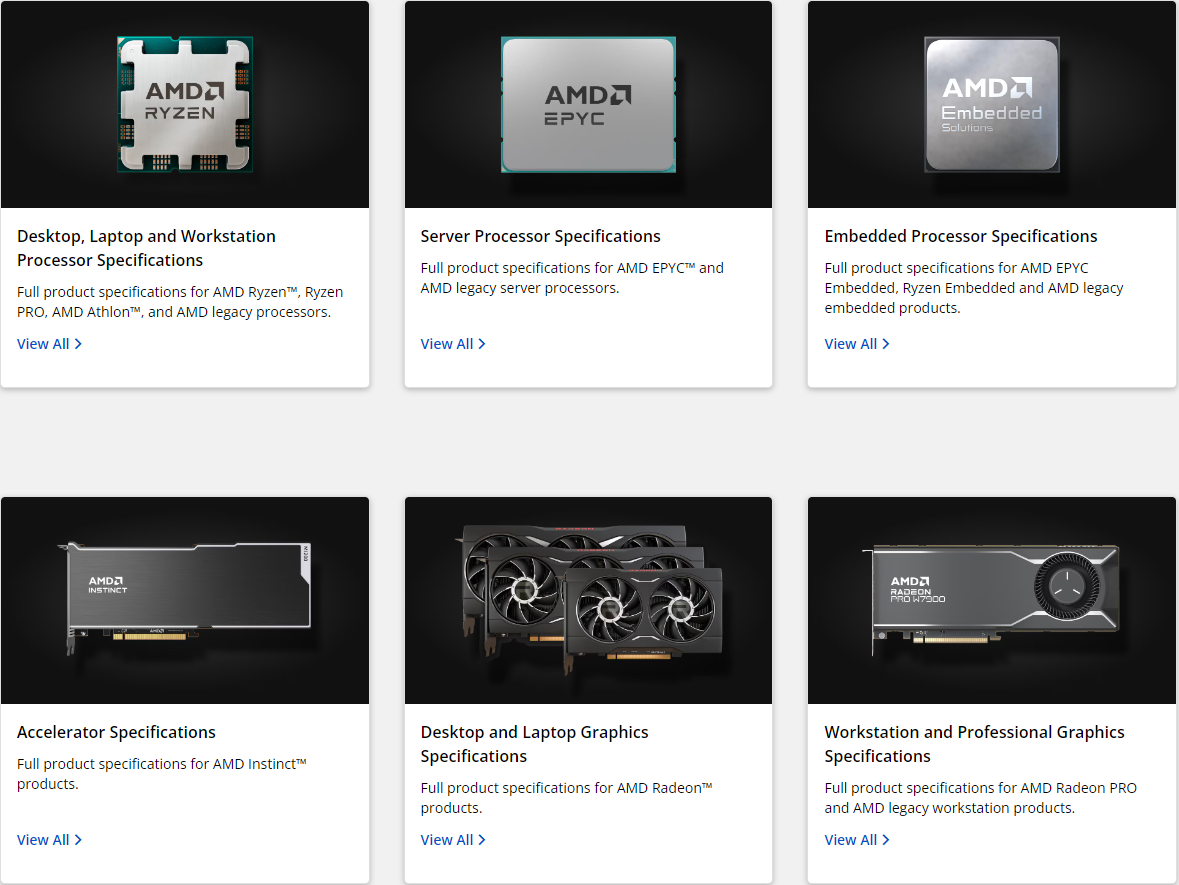Select the Embedded Processor Specifications heading

[x=961, y=236]
